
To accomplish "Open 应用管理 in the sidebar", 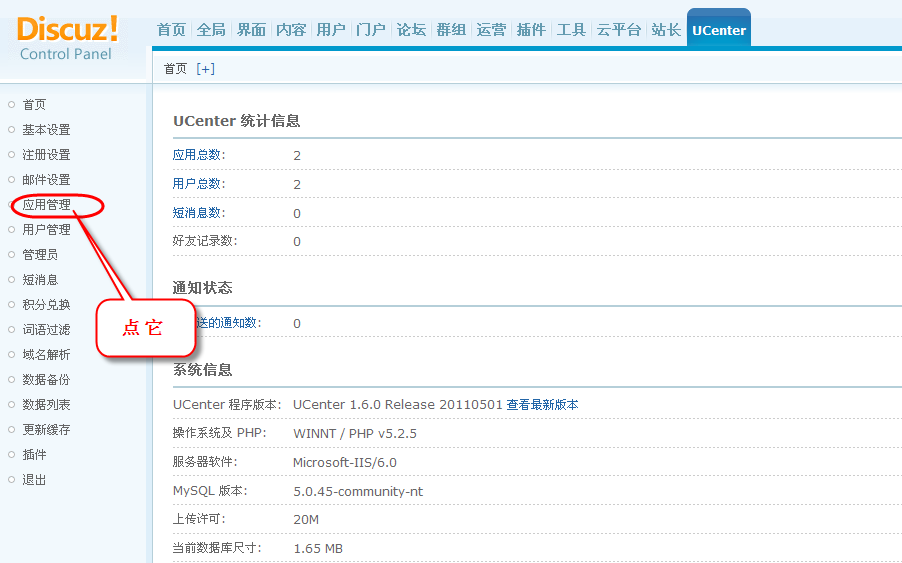I will [x=46, y=205].
